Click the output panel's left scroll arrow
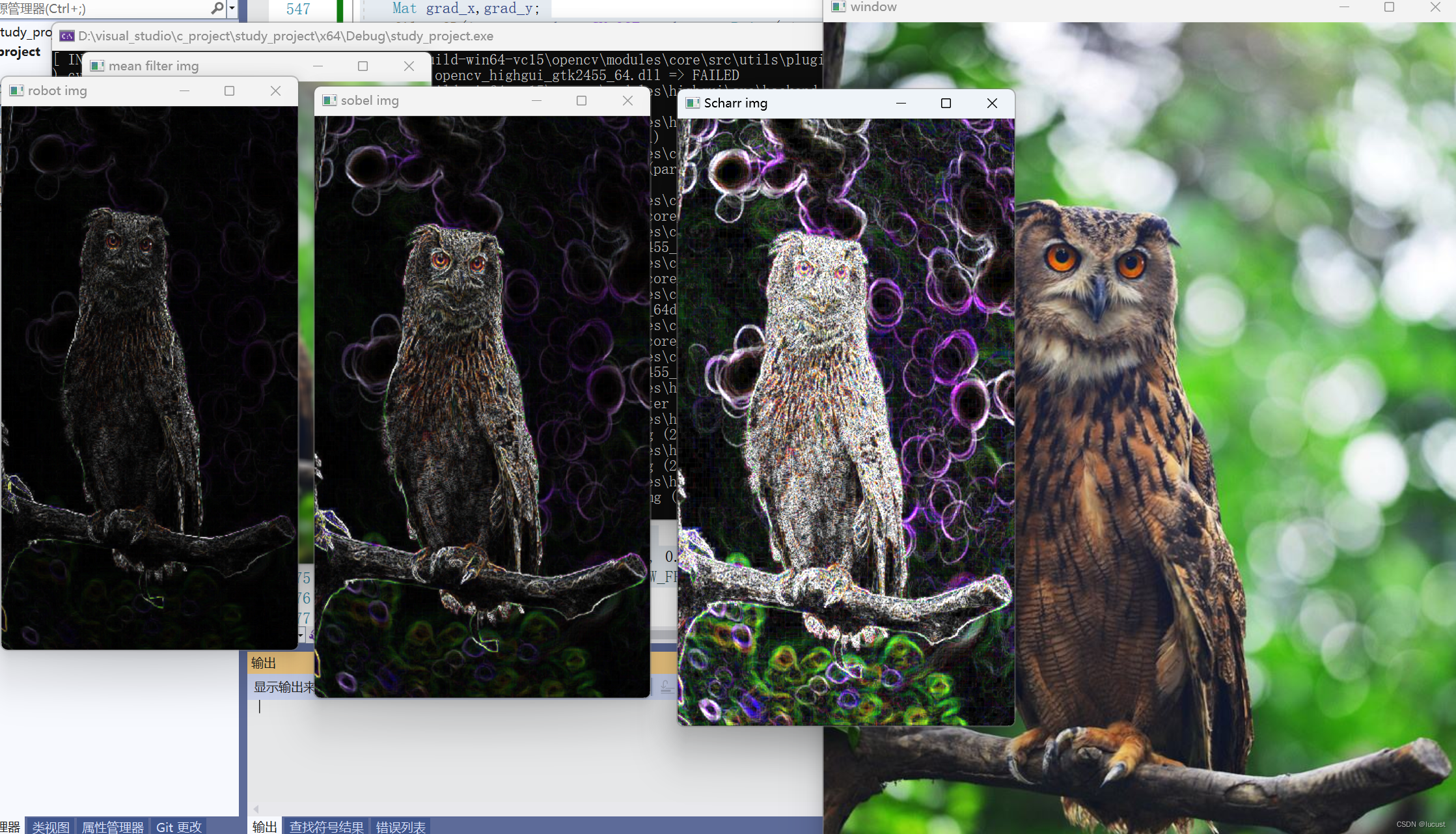The width and height of the screenshot is (1456, 834). (256, 809)
